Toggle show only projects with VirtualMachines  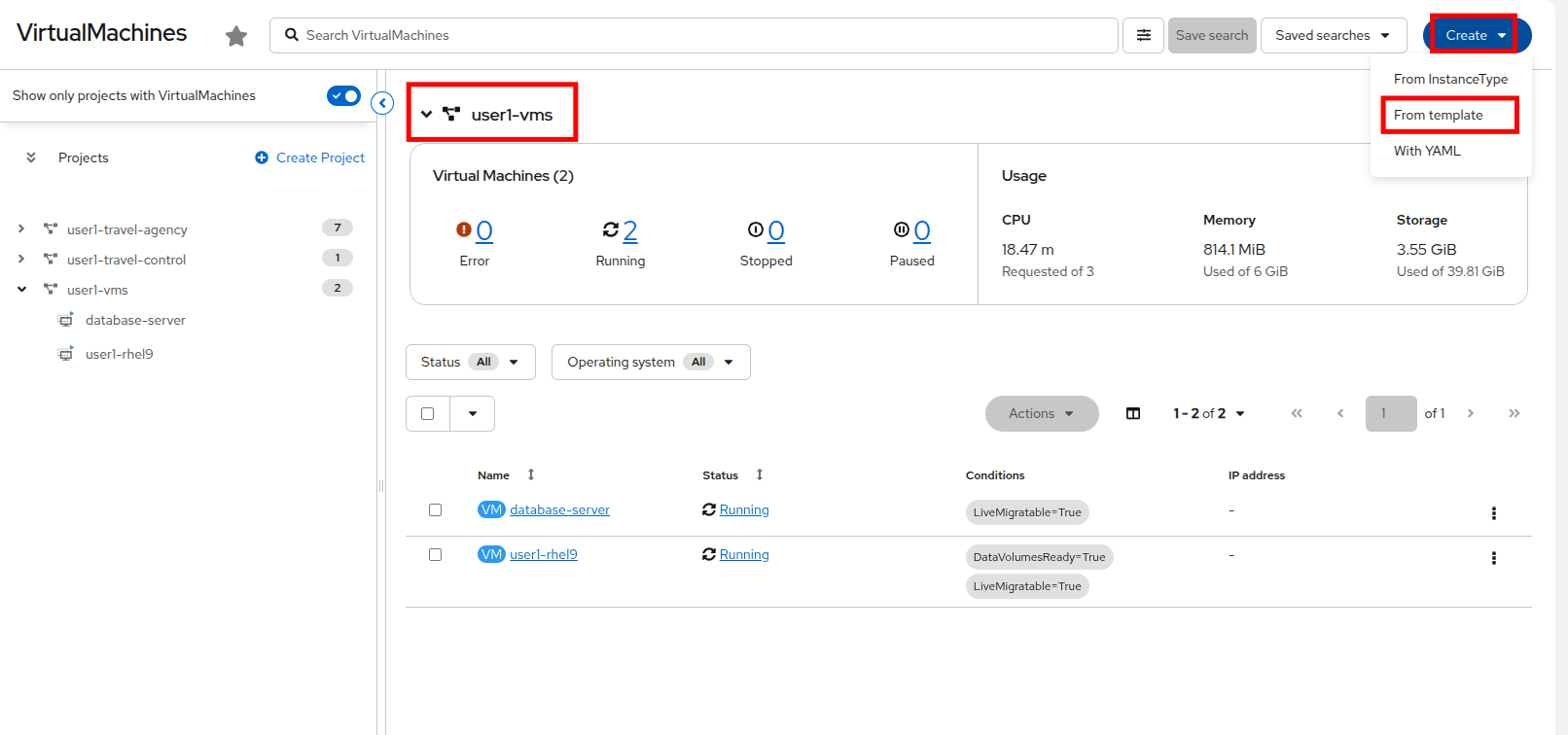coord(343,95)
